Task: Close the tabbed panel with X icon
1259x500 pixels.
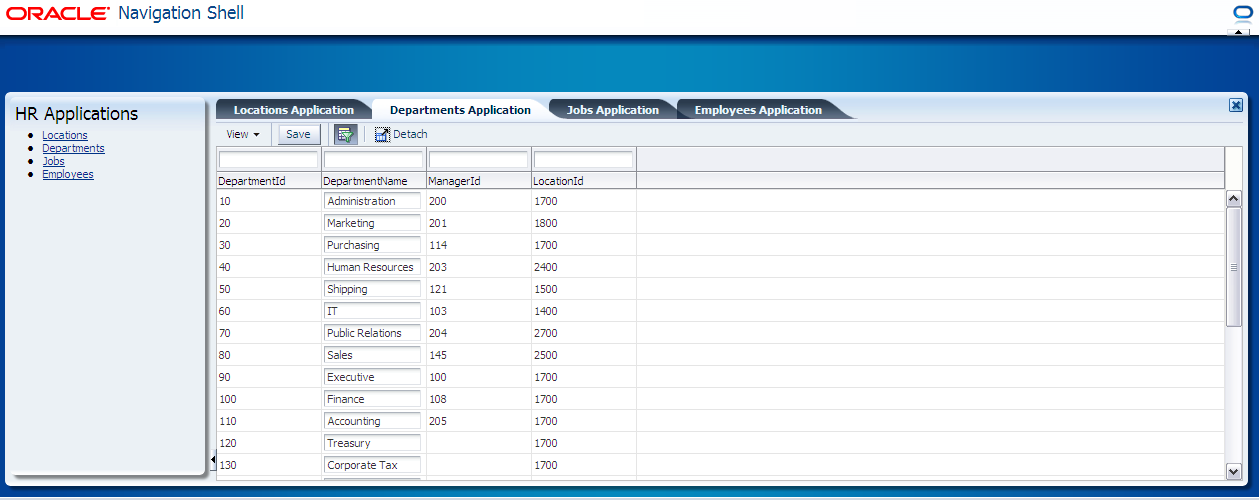Action: coord(1236,105)
